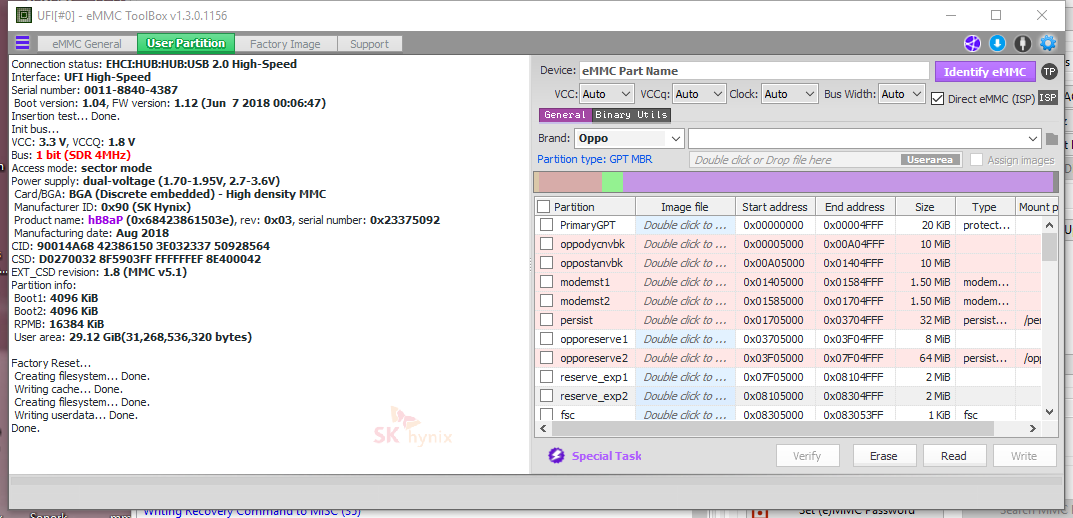Click the Partition type: GPT MBR label
Screen dimensions: 1073x518
(595, 159)
